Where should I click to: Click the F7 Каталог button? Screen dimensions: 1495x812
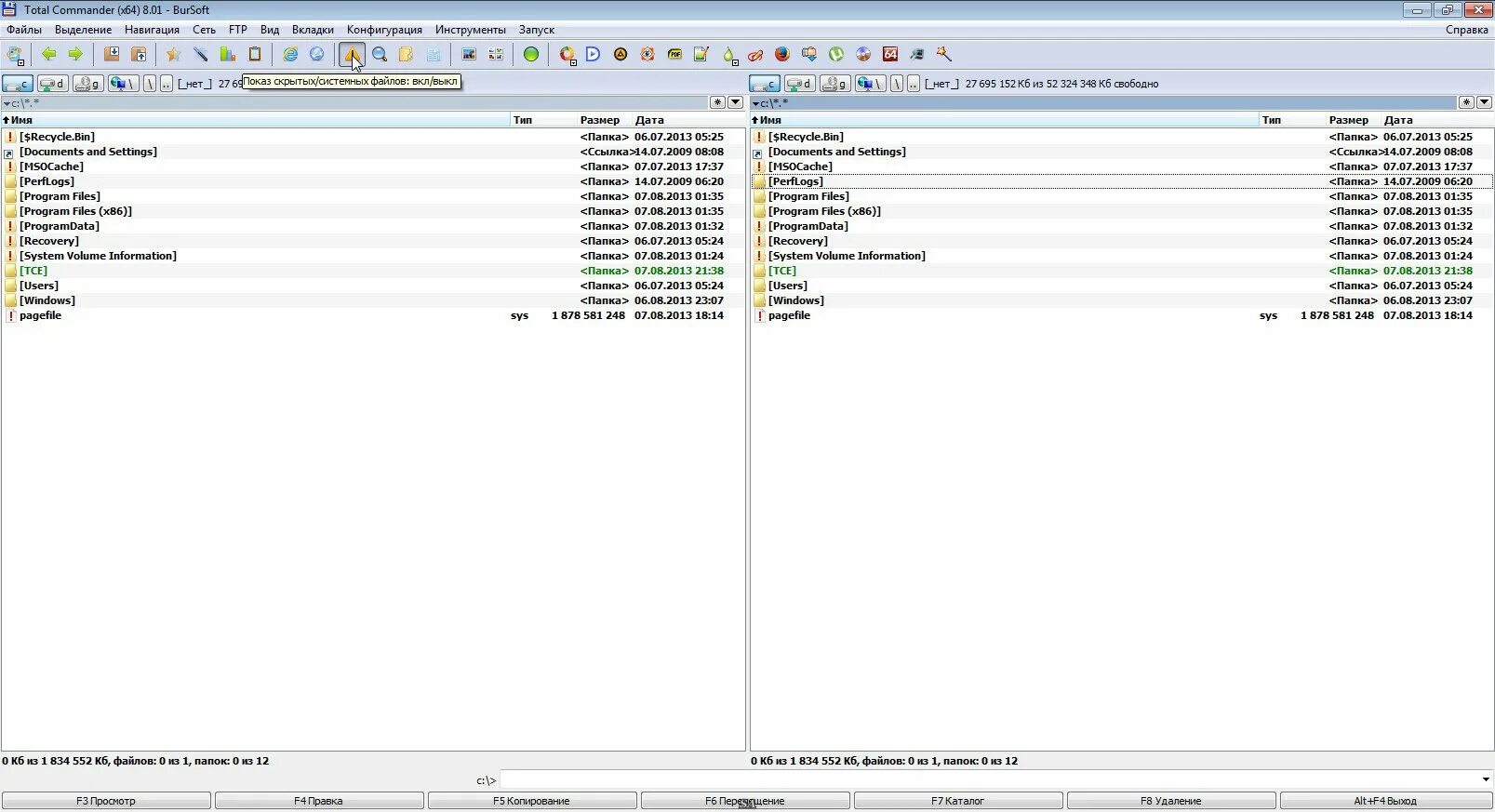point(958,801)
